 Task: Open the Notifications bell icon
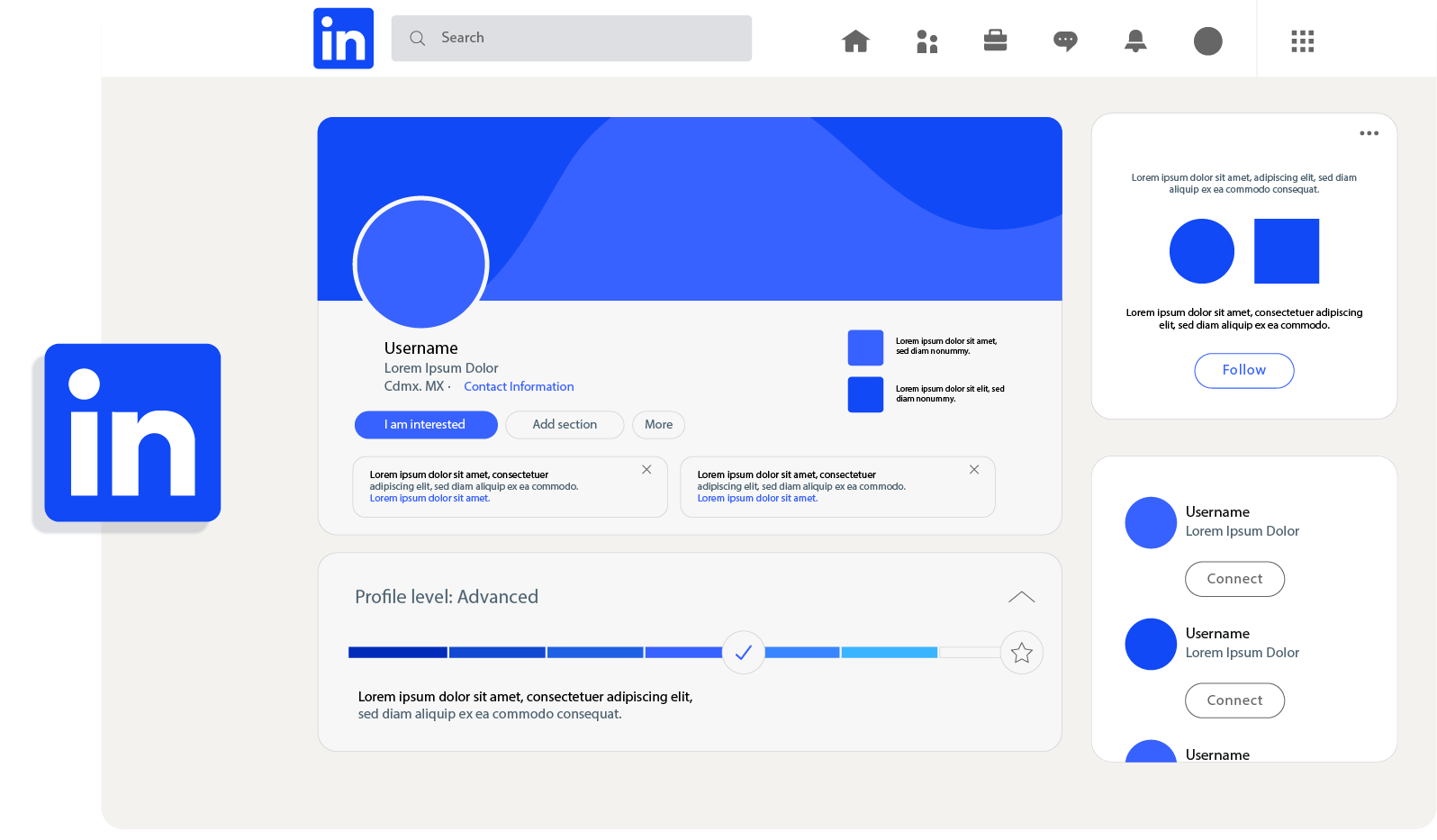1135,41
